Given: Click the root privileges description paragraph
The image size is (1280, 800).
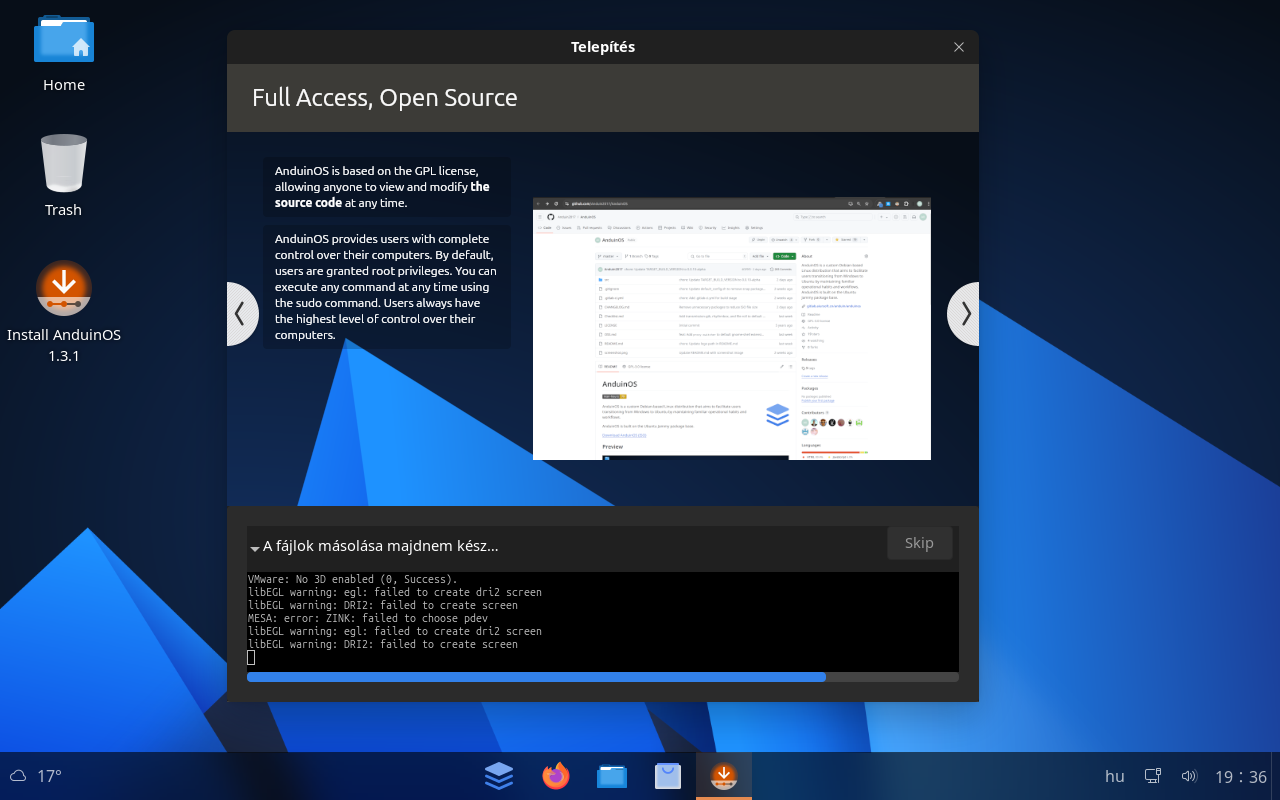Looking at the screenshot, I should [x=386, y=287].
